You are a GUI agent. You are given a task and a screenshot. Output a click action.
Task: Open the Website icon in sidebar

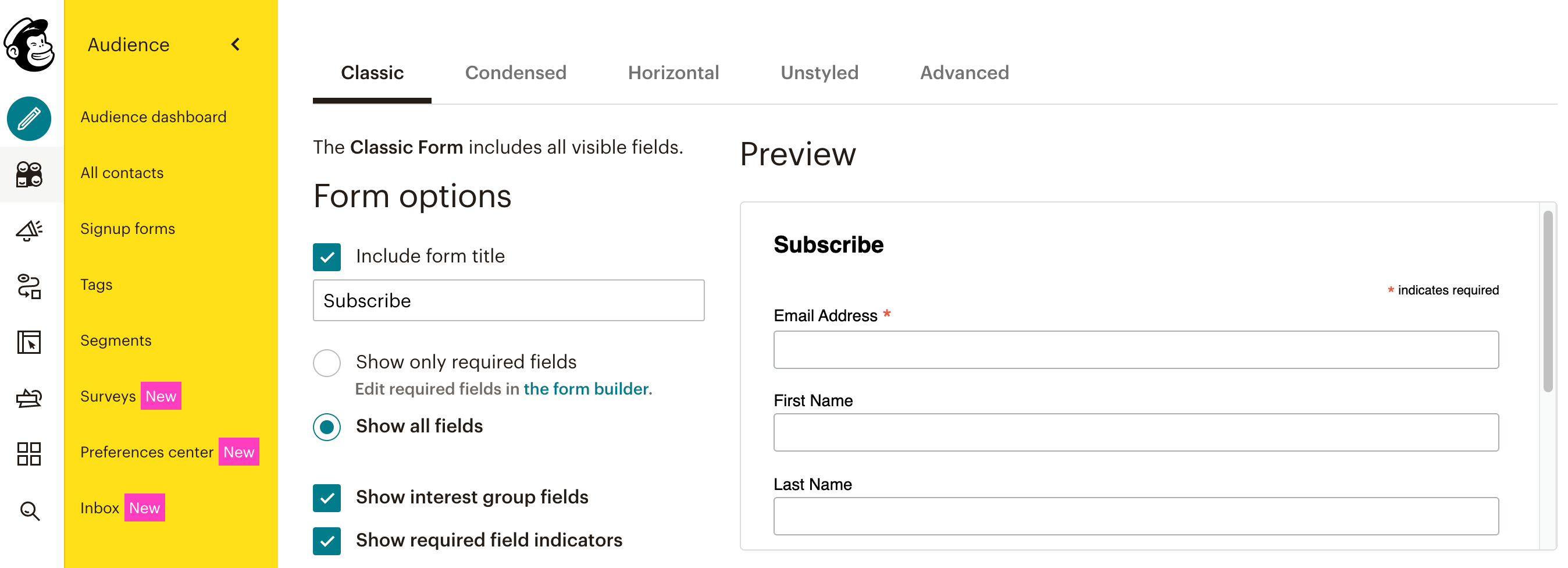(29, 342)
